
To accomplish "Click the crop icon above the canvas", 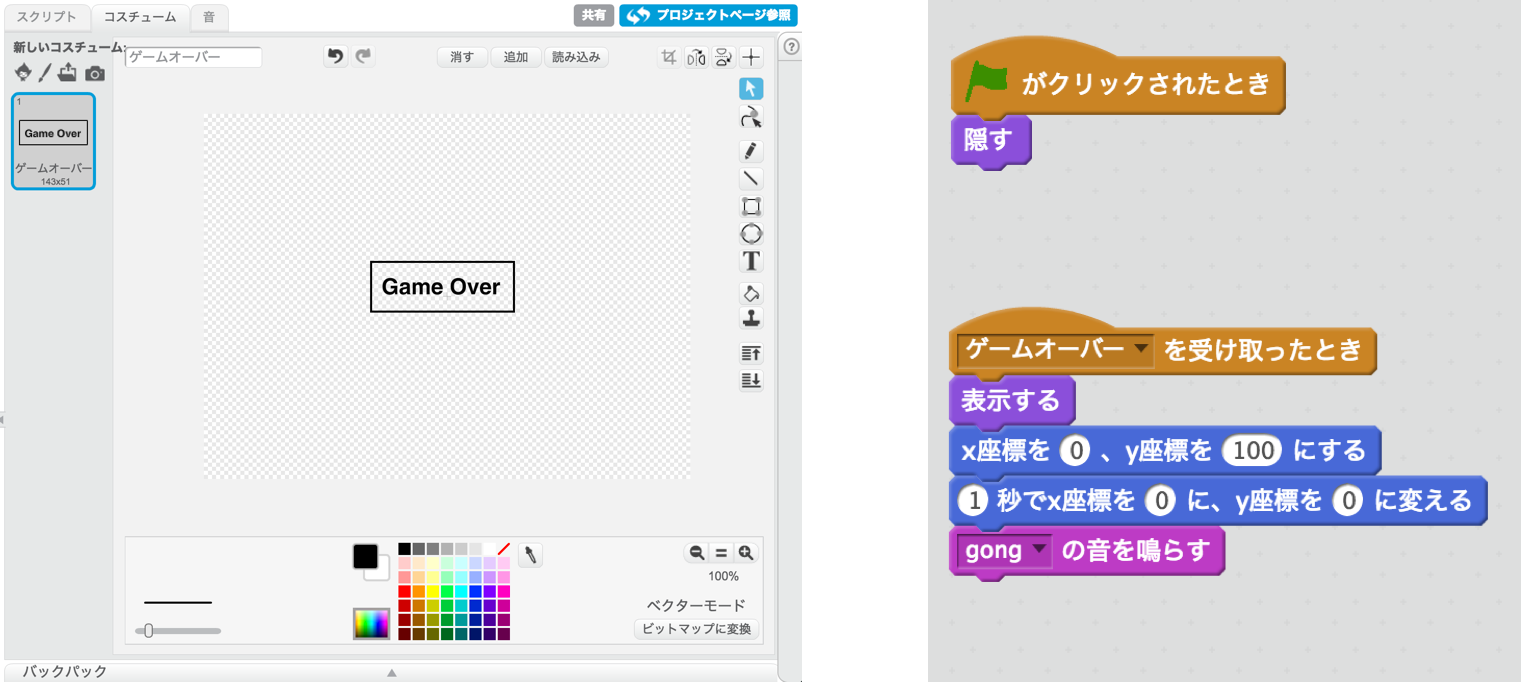I will (x=668, y=57).
